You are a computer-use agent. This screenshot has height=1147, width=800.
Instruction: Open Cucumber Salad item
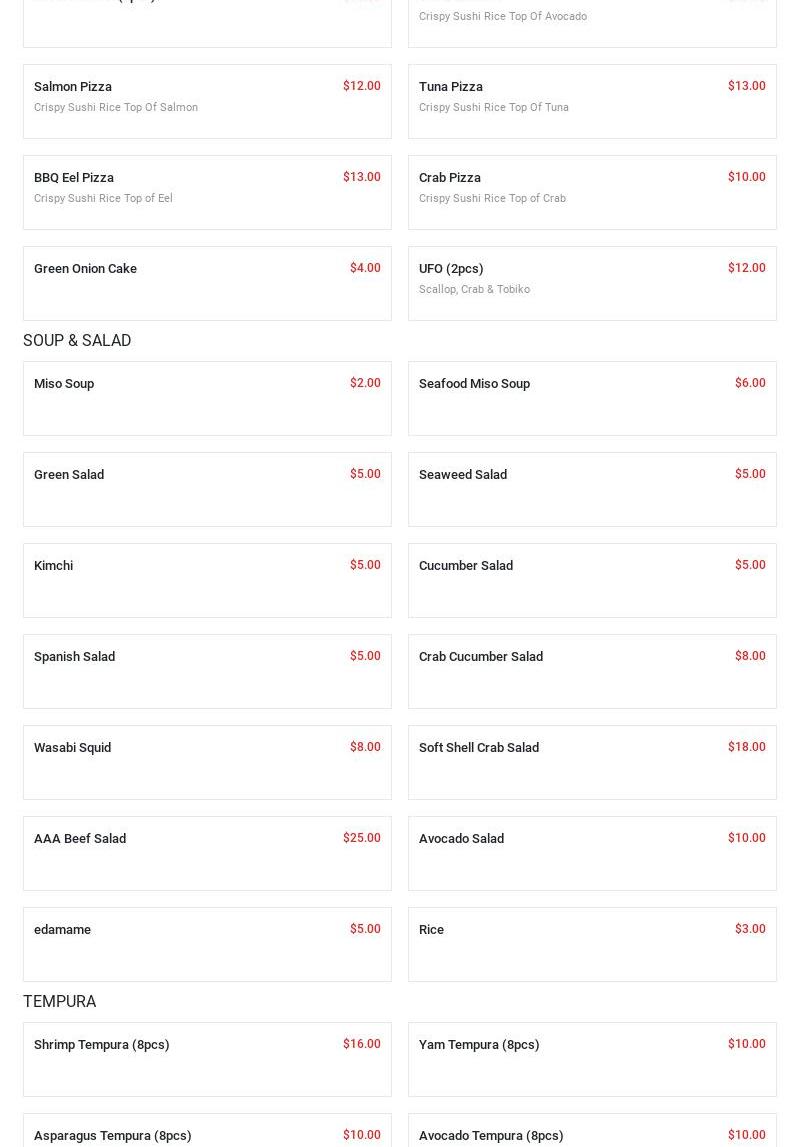[592, 580]
